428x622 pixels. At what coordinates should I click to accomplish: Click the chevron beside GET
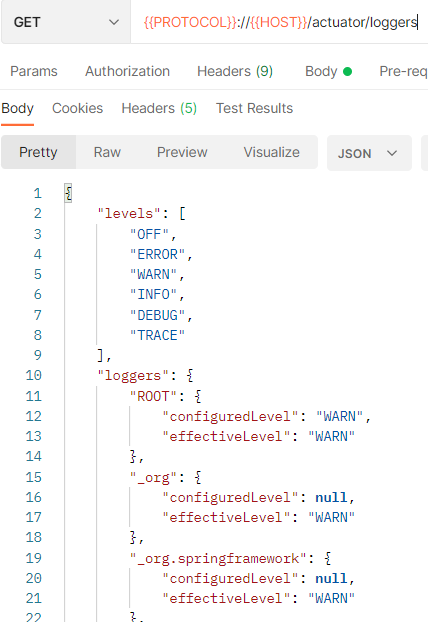click(x=114, y=22)
